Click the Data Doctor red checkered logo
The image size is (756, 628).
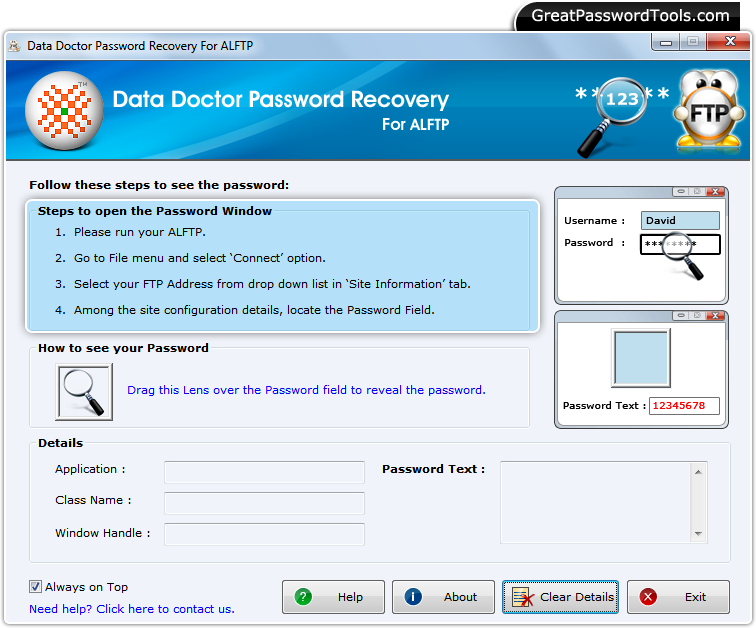point(64,111)
